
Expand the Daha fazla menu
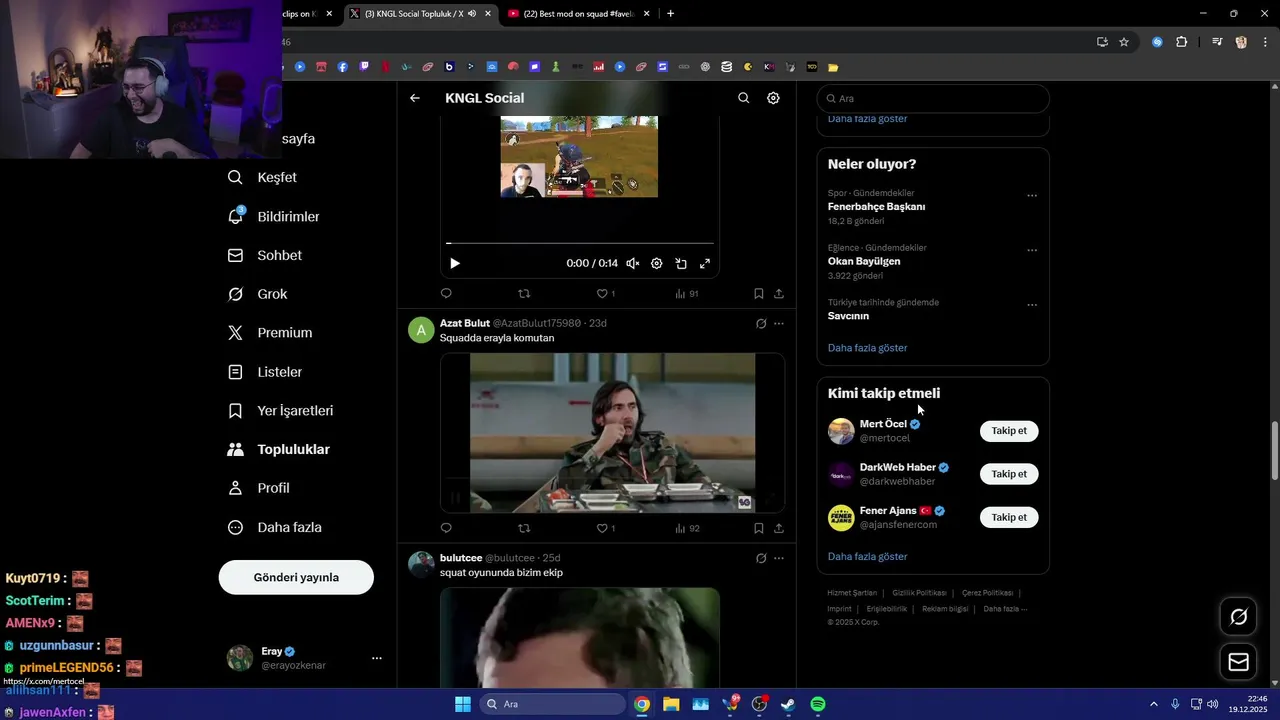(x=275, y=527)
